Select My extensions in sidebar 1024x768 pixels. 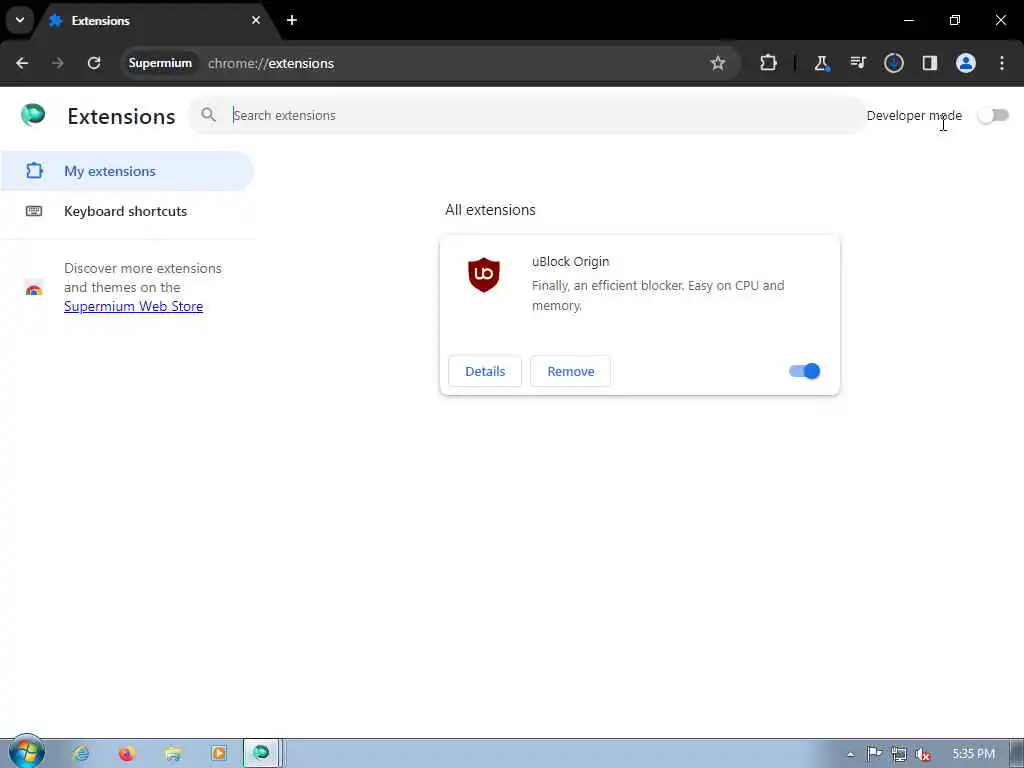(x=127, y=171)
